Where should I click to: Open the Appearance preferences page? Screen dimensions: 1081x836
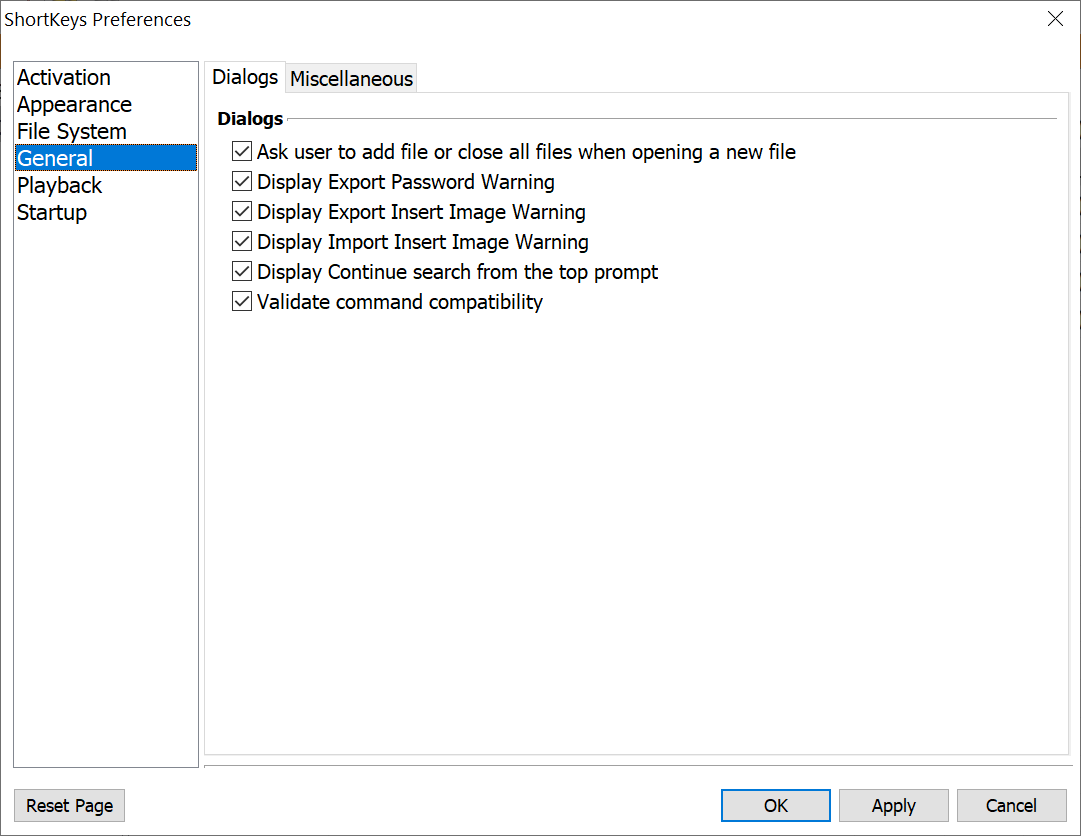(x=74, y=105)
